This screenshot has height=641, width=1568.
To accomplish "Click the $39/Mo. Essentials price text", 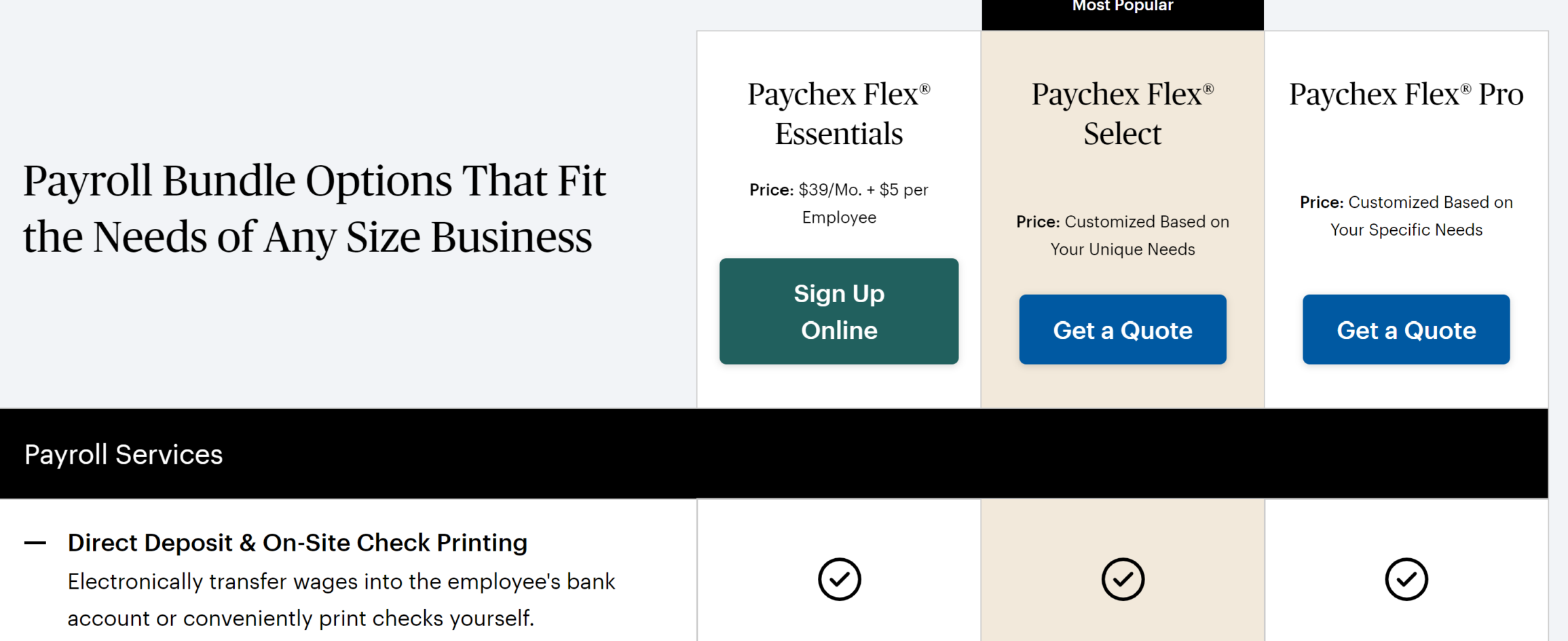I will (839, 203).
